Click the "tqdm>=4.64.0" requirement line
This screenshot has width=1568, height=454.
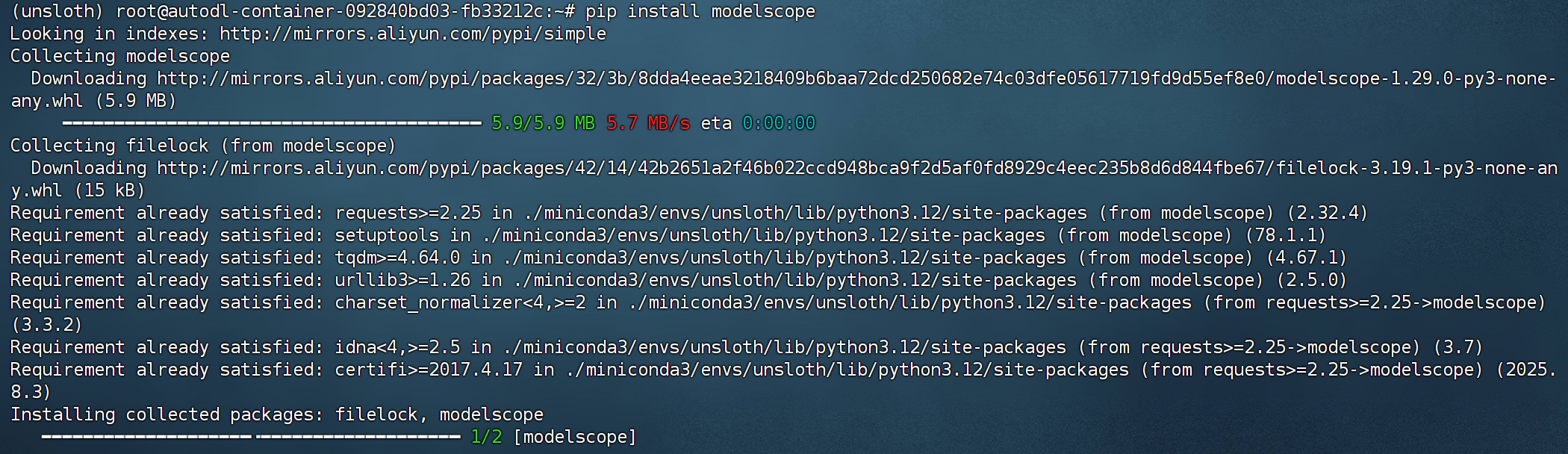pyautogui.click(x=679, y=258)
